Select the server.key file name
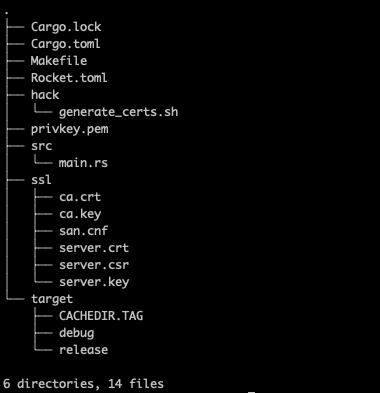 pyautogui.click(x=94, y=282)
